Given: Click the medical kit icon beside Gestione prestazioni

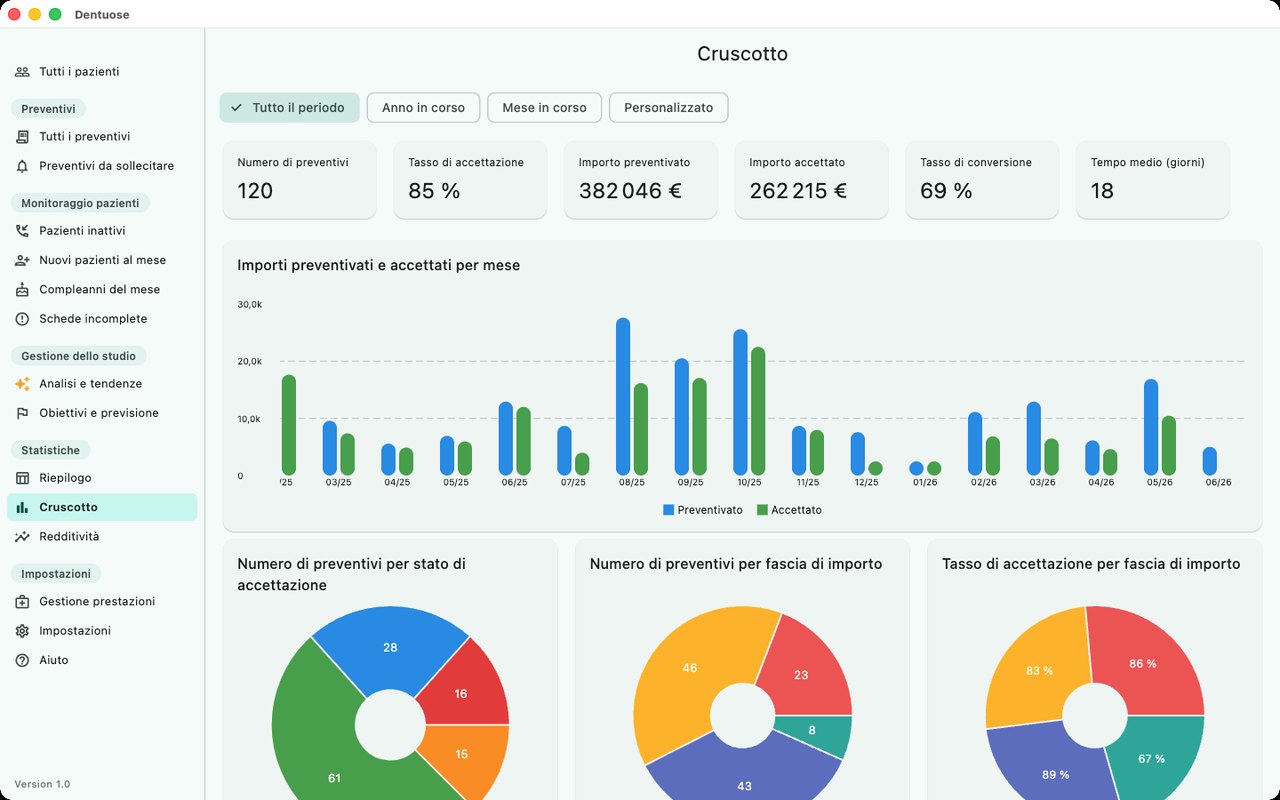Looking at the screenshot, I should pyautogui.click(x=22, y=602).
